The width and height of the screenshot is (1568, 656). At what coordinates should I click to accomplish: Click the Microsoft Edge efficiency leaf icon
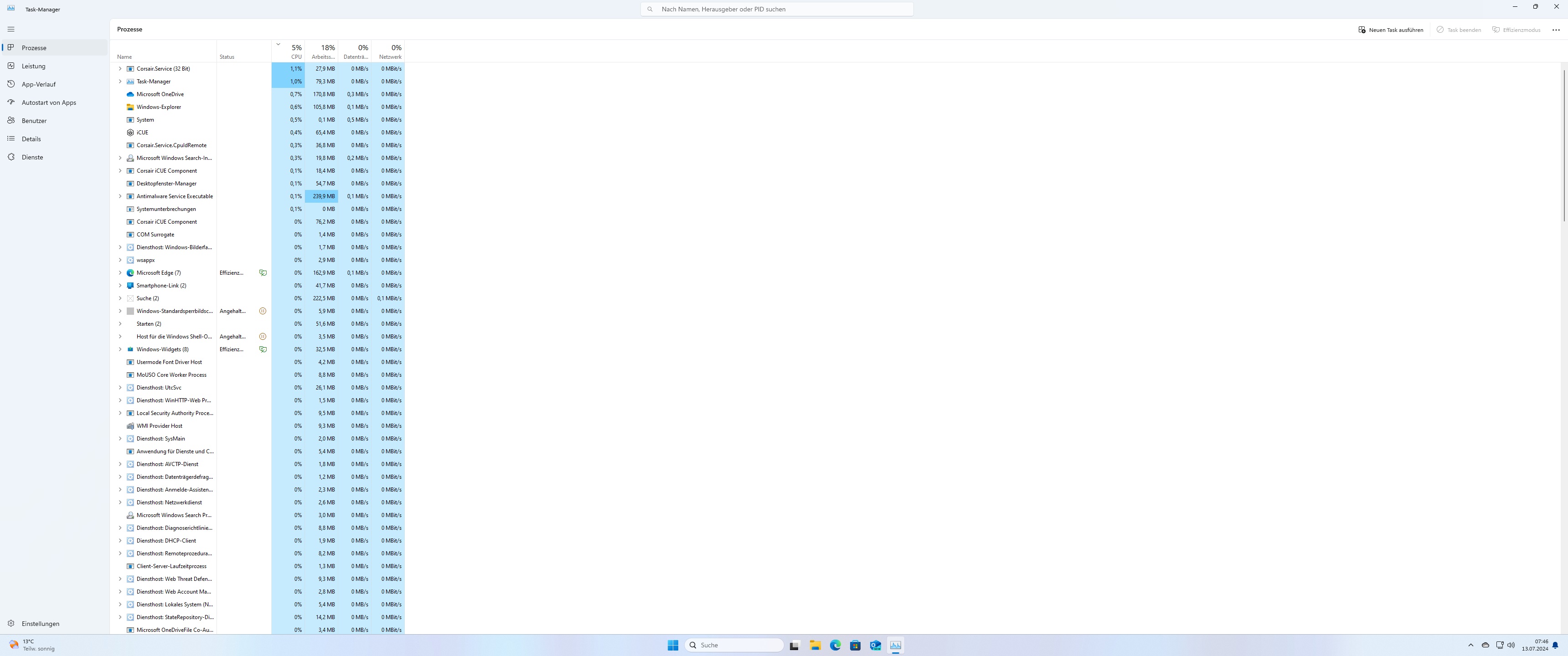click(263, 272)
